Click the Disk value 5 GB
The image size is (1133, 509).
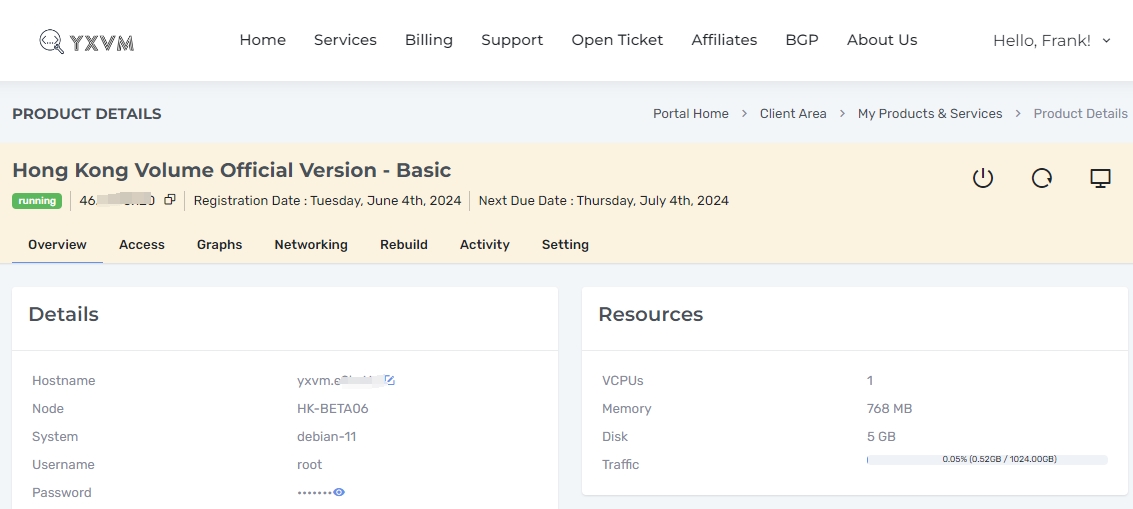point(881,437)
